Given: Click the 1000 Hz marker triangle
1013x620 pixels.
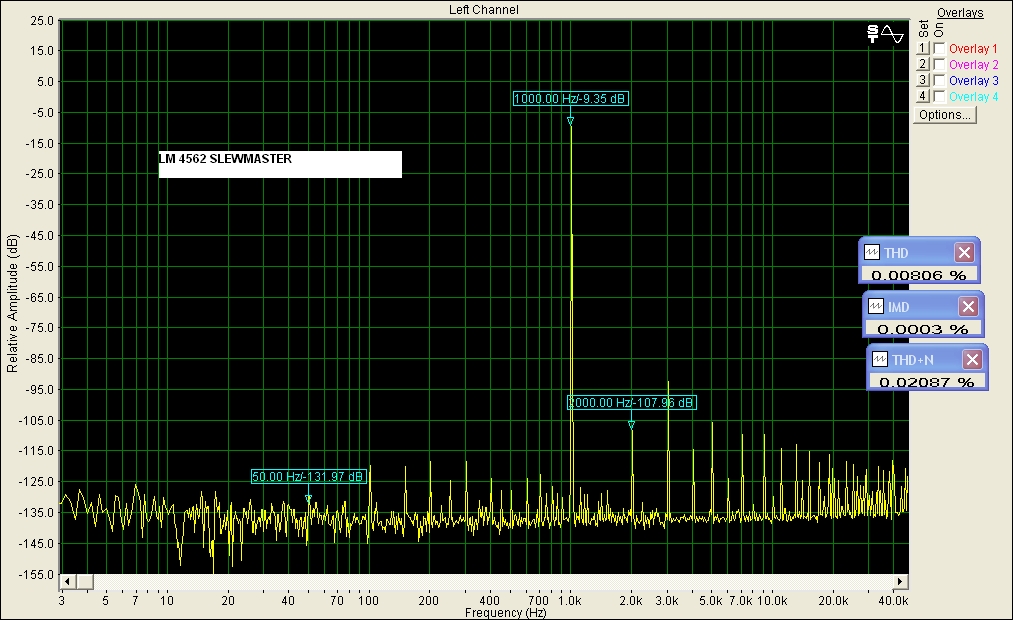Looking at the screenshot, I should pyautogui.click(x=570, y=121).
